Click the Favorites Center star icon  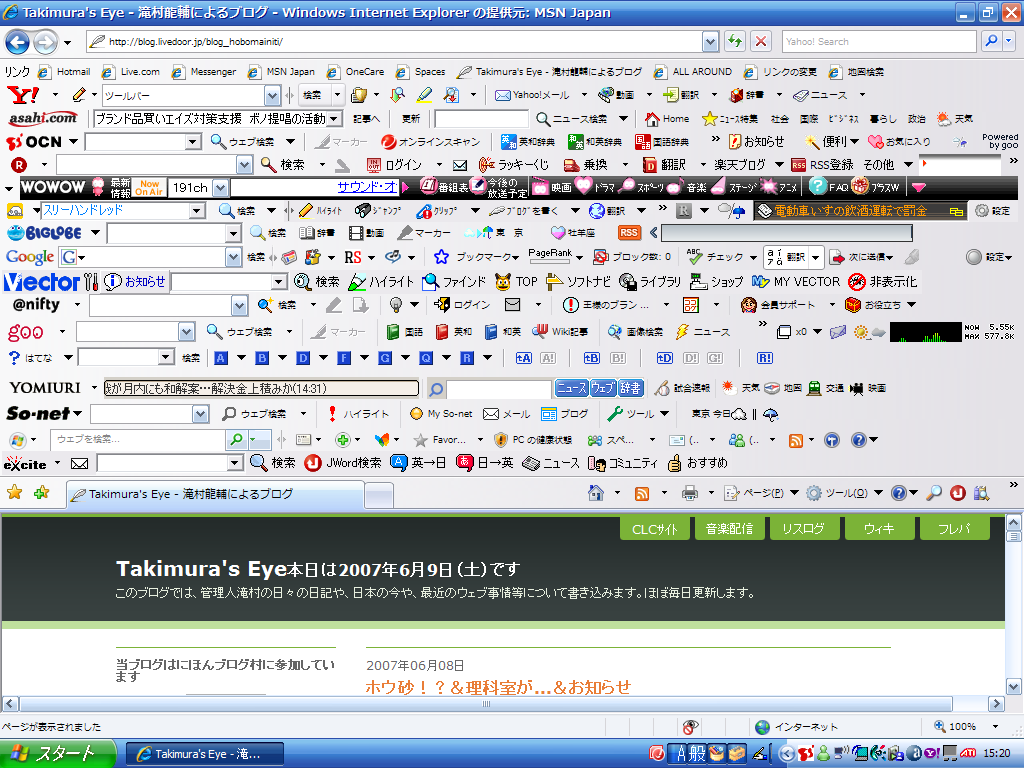click(14, 493)
